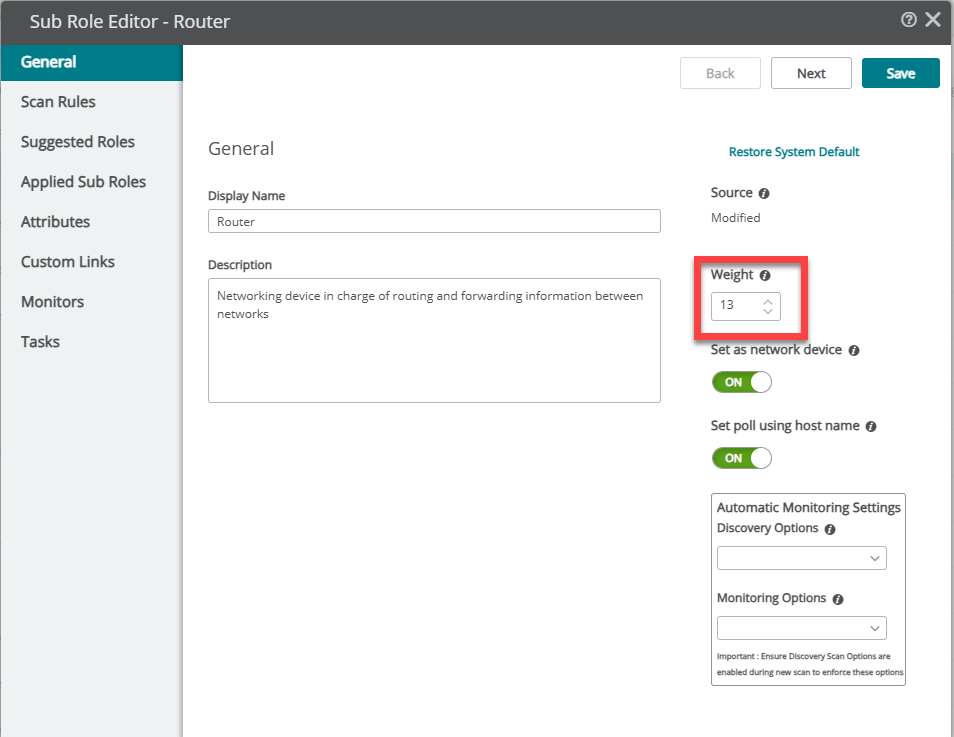This screenshot has width=954, height=737.
Task: Click inside the Description text area
Action: [x=434, y=340]
